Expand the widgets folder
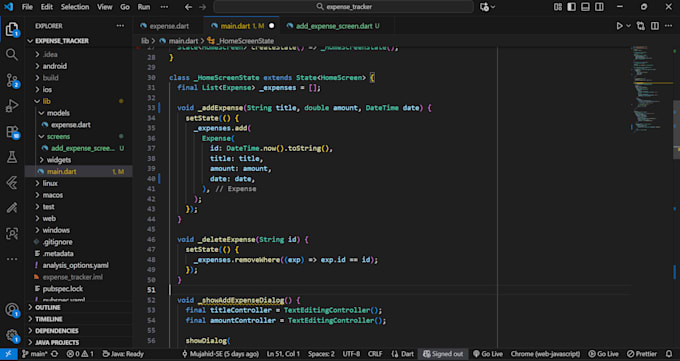Screen dimensions: 680x361 pyautogui.click(x=59, y=160)
